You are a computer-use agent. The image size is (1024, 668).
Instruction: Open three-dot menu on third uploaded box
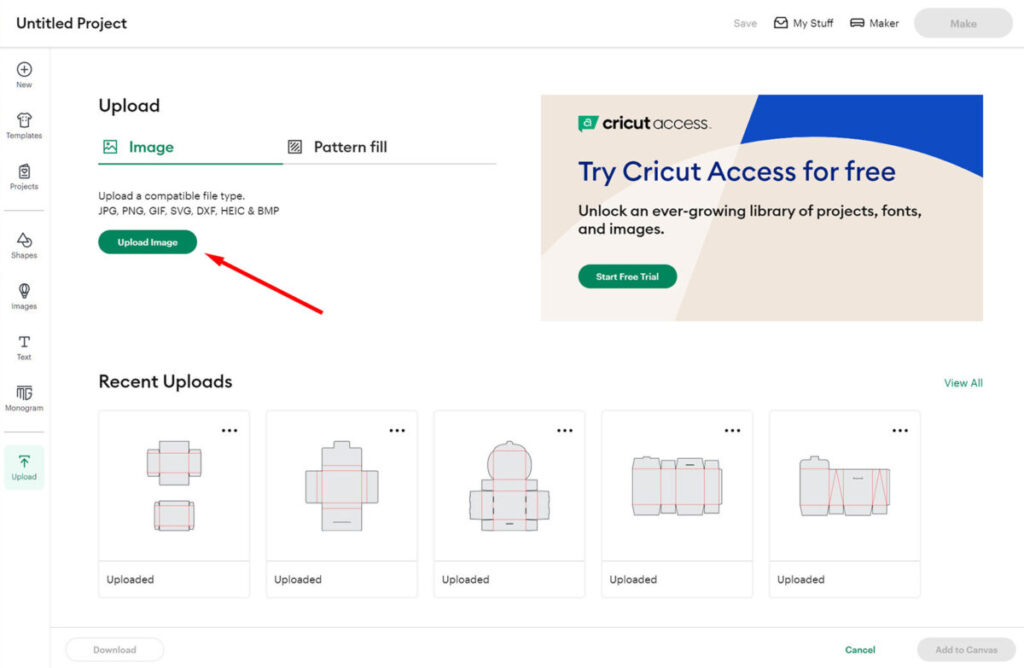(x=565, y=430)
